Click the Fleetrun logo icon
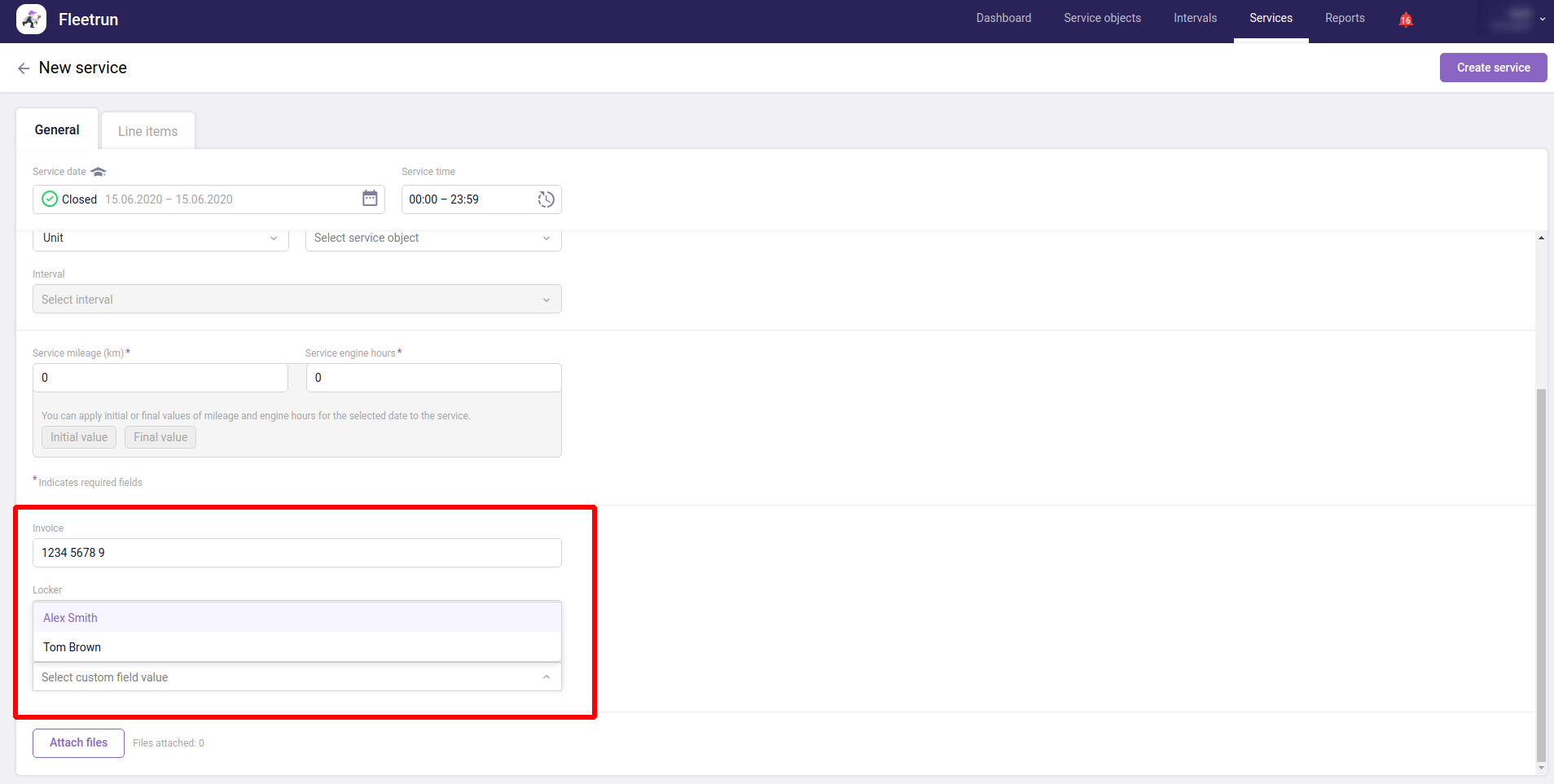 click(31, 20)
